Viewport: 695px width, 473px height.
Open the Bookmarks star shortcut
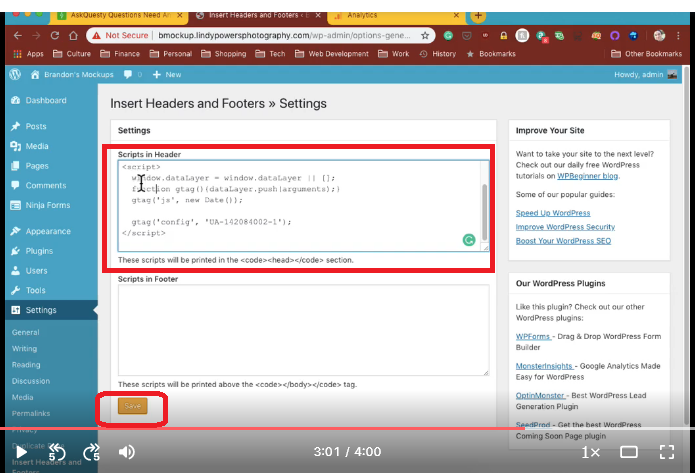(491, 54)
